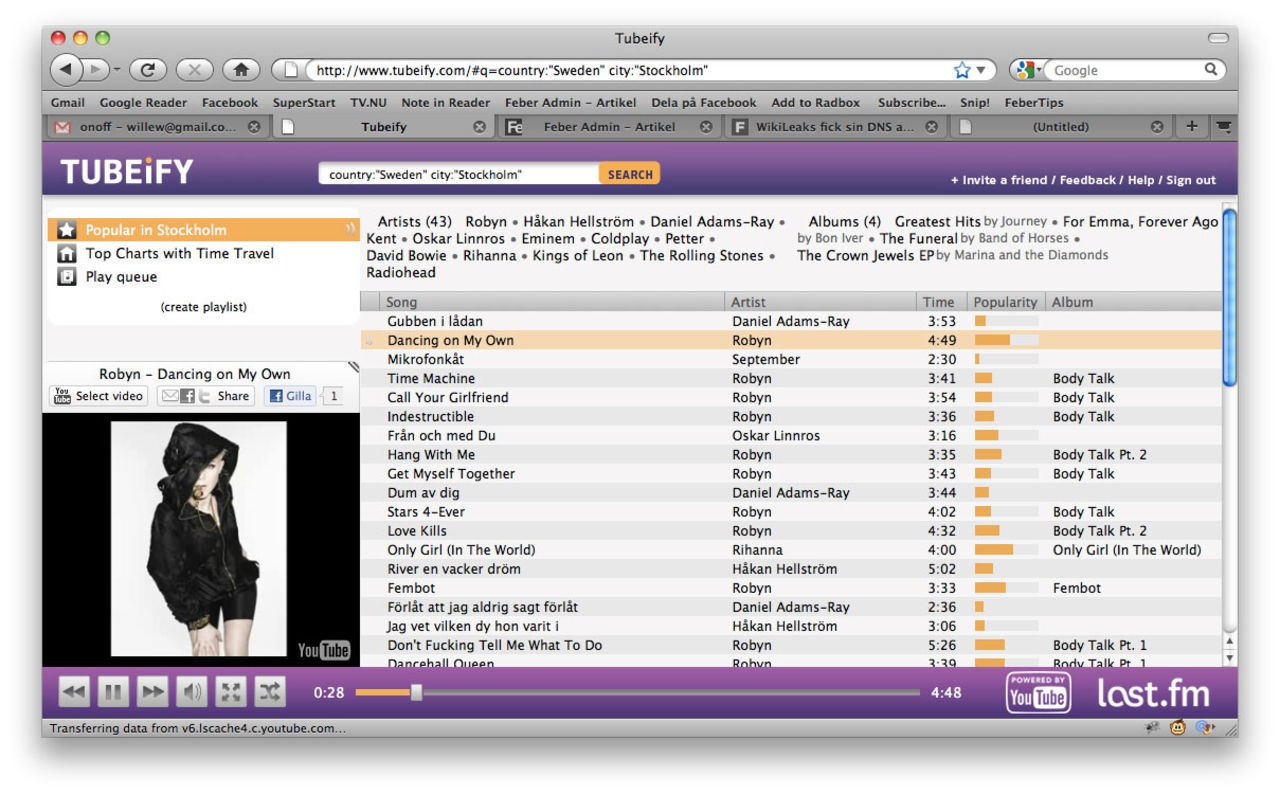Click the browser home icon
This screenshot has height=795, width=1280.
tap(241, 70)
